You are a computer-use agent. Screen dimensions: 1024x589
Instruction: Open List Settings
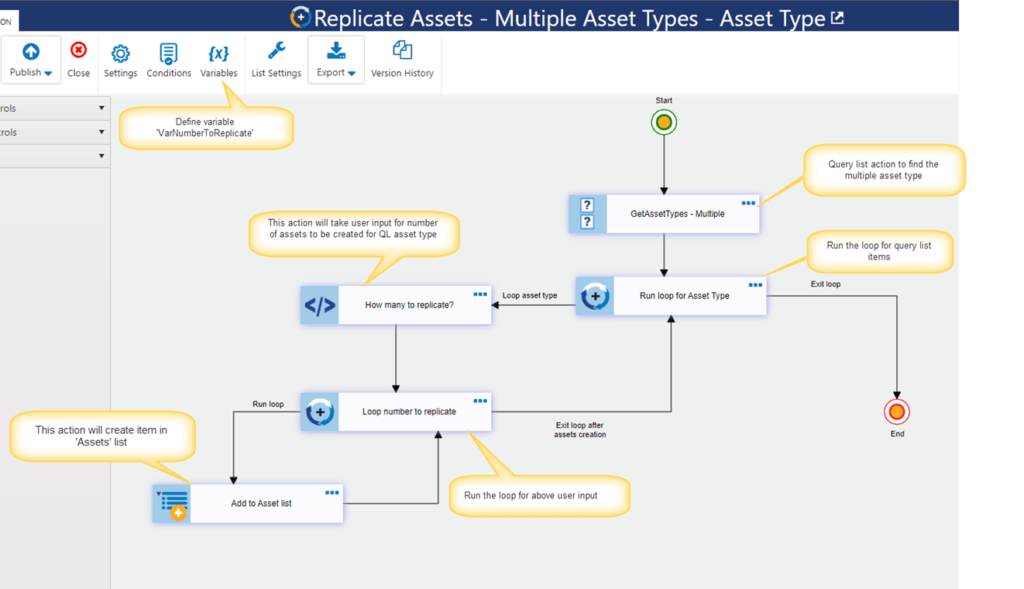point(276,59)
